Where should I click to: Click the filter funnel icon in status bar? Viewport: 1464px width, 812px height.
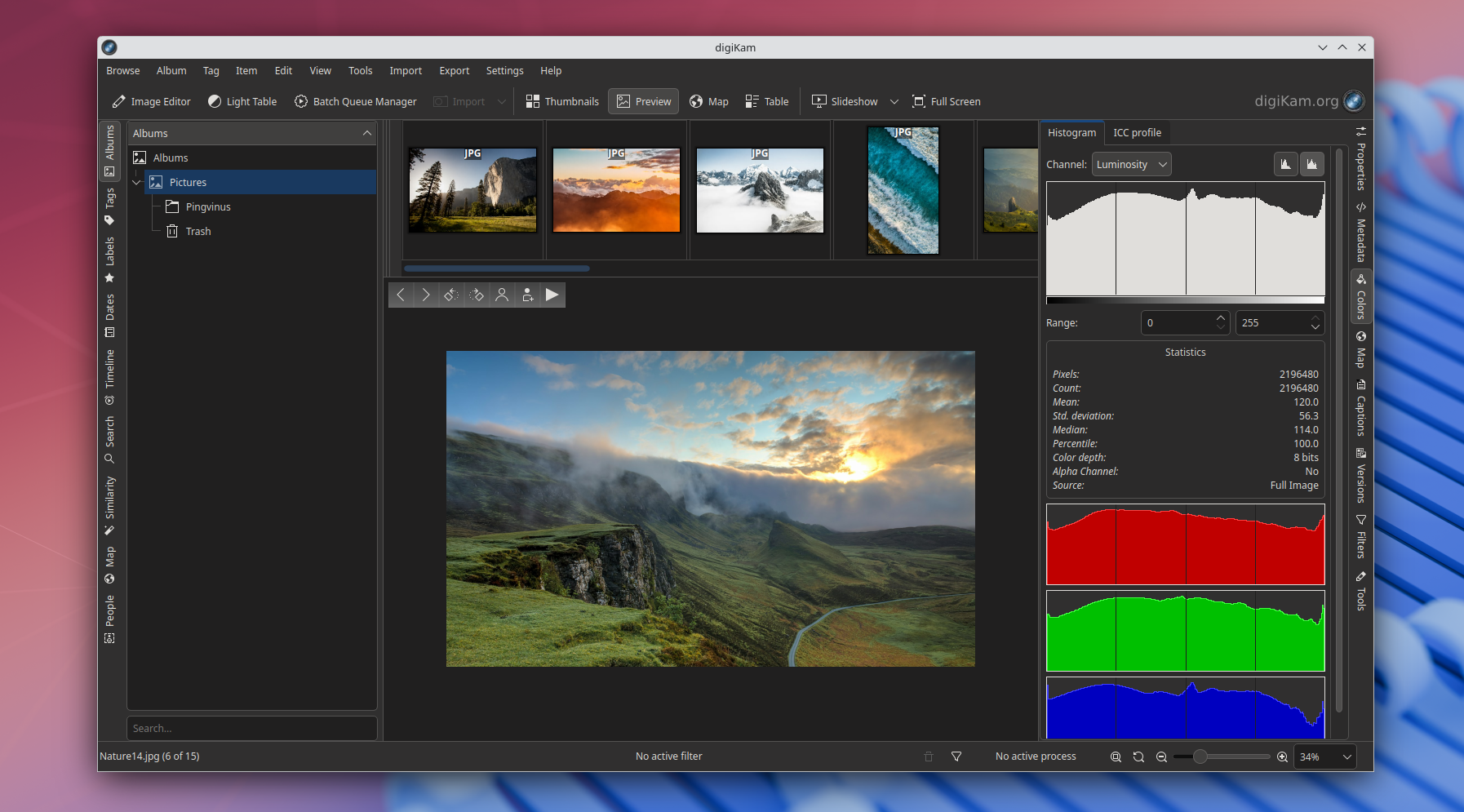(956, 757)
